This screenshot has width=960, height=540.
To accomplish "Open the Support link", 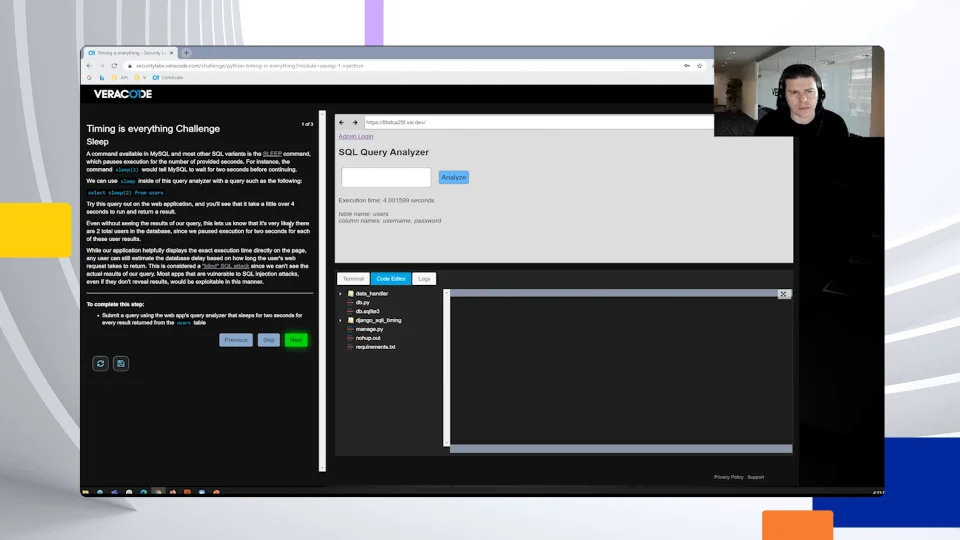I will point(756,477).
